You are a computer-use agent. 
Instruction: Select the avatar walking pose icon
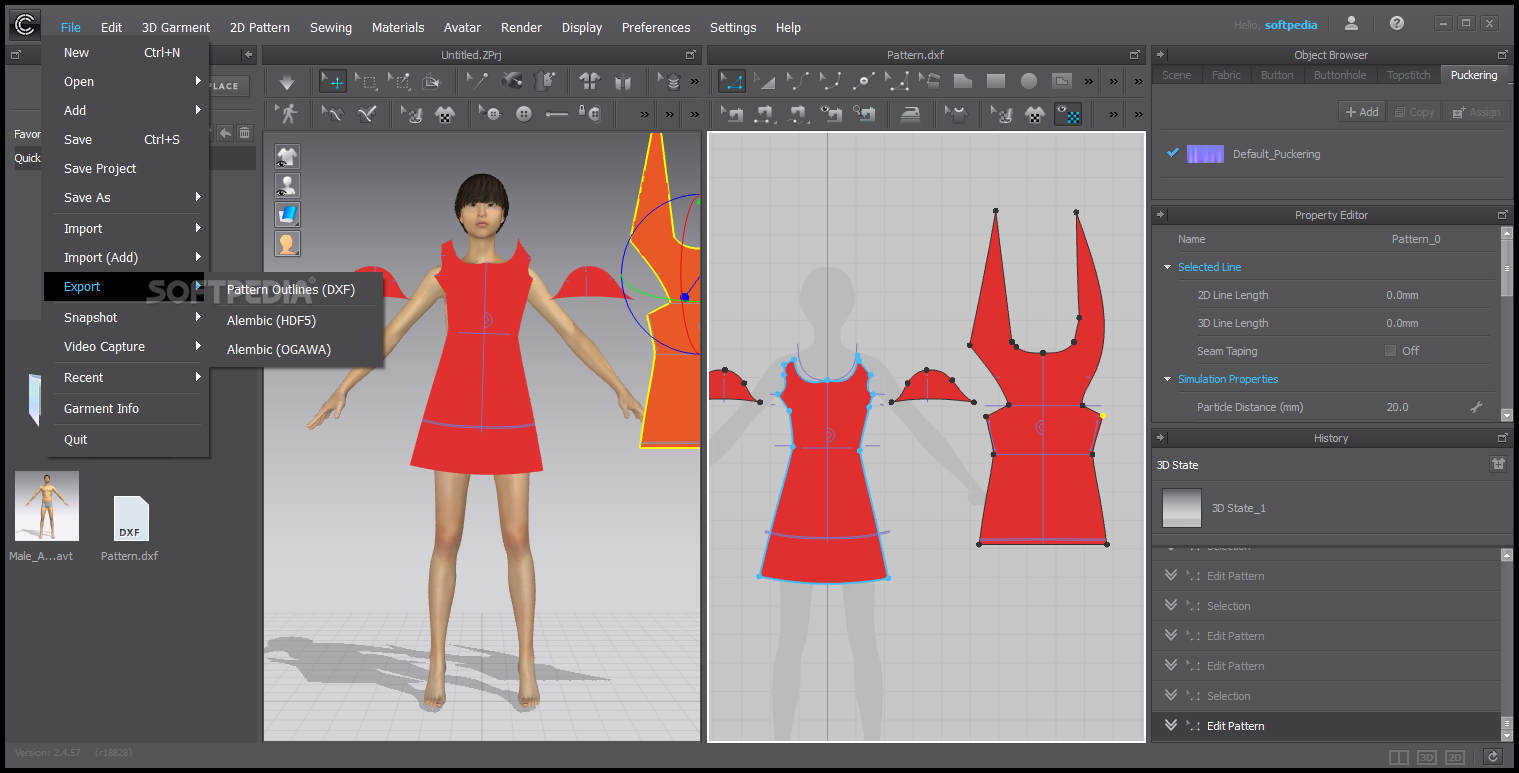[287, 114]
